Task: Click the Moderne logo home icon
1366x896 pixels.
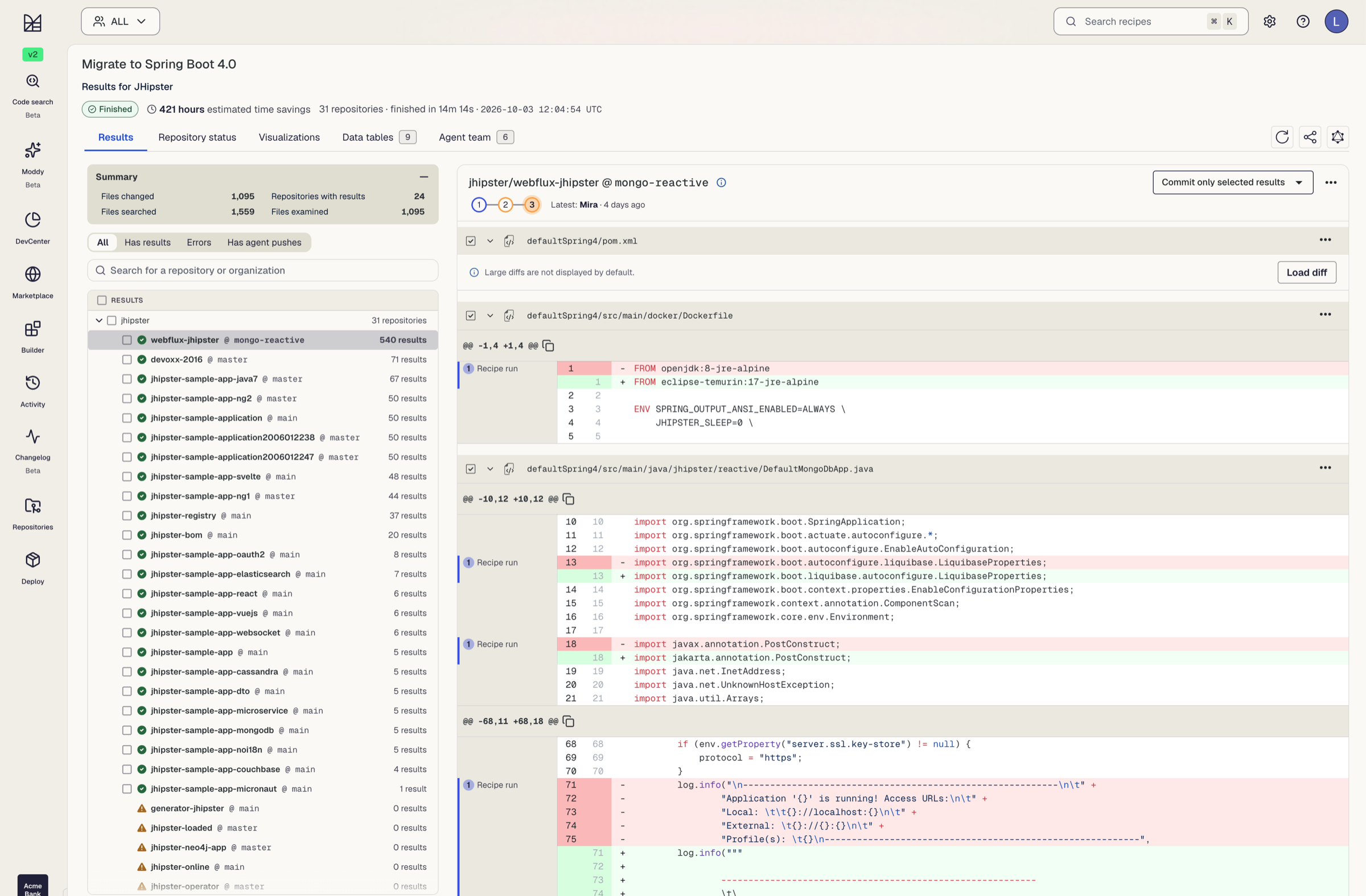Action: point(32,23)
